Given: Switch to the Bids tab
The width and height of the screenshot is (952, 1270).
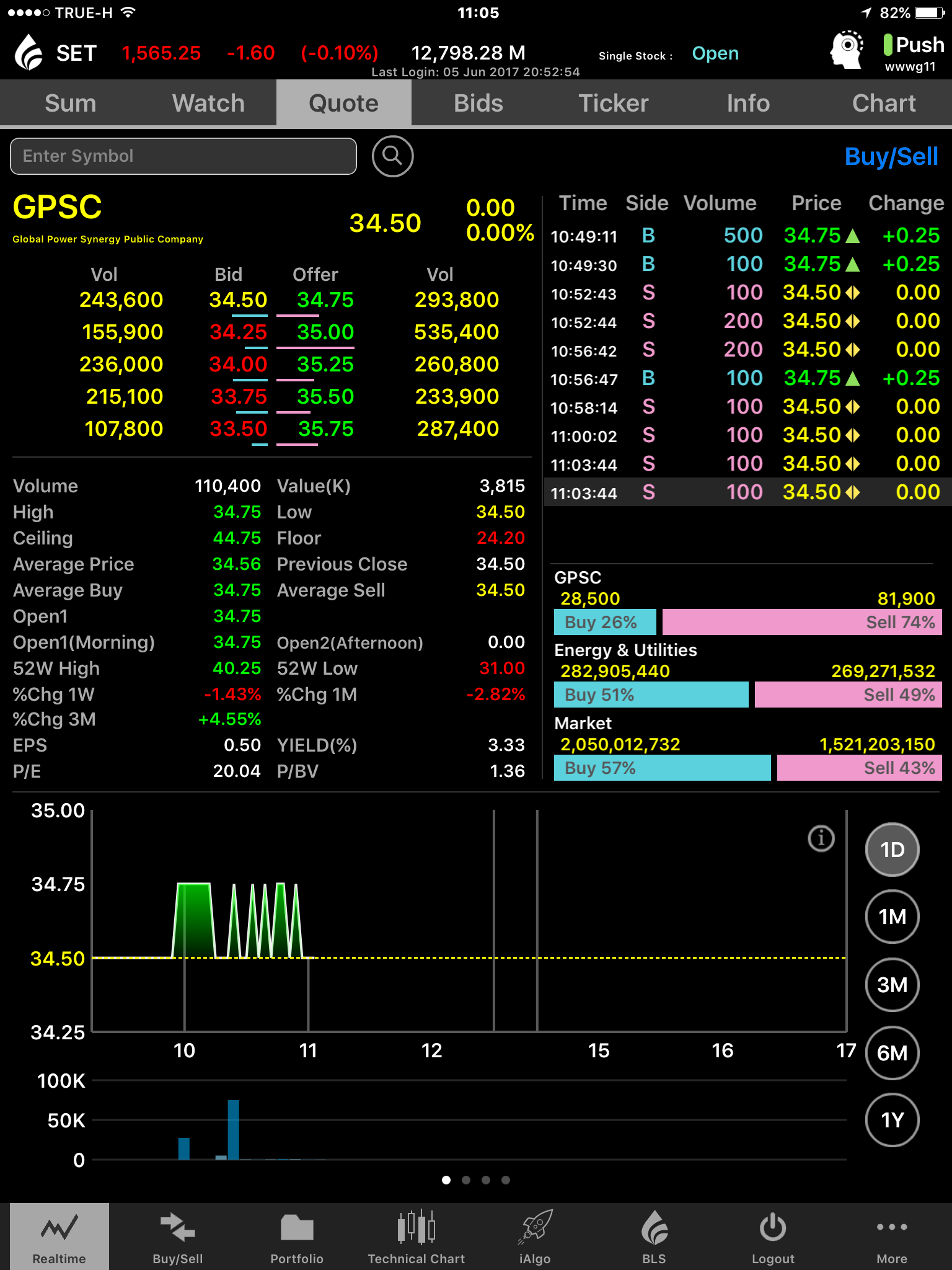Looking at the screenshot, I should pyautogui.click(x=478, y=103).
